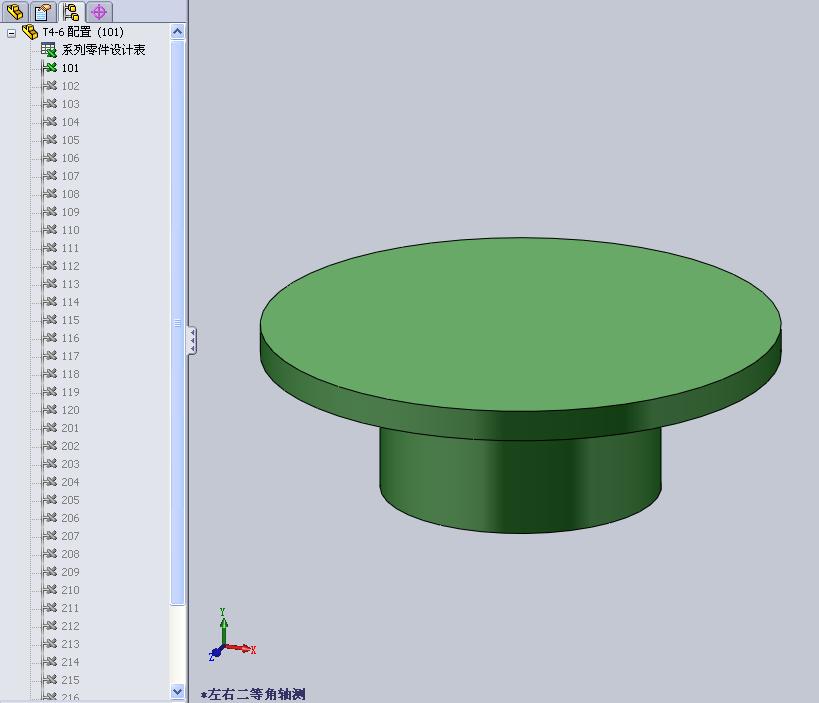Viewport: 819px width, 703px height.
Task: Click the icon beside configuration 117
Action: (50, 356)
